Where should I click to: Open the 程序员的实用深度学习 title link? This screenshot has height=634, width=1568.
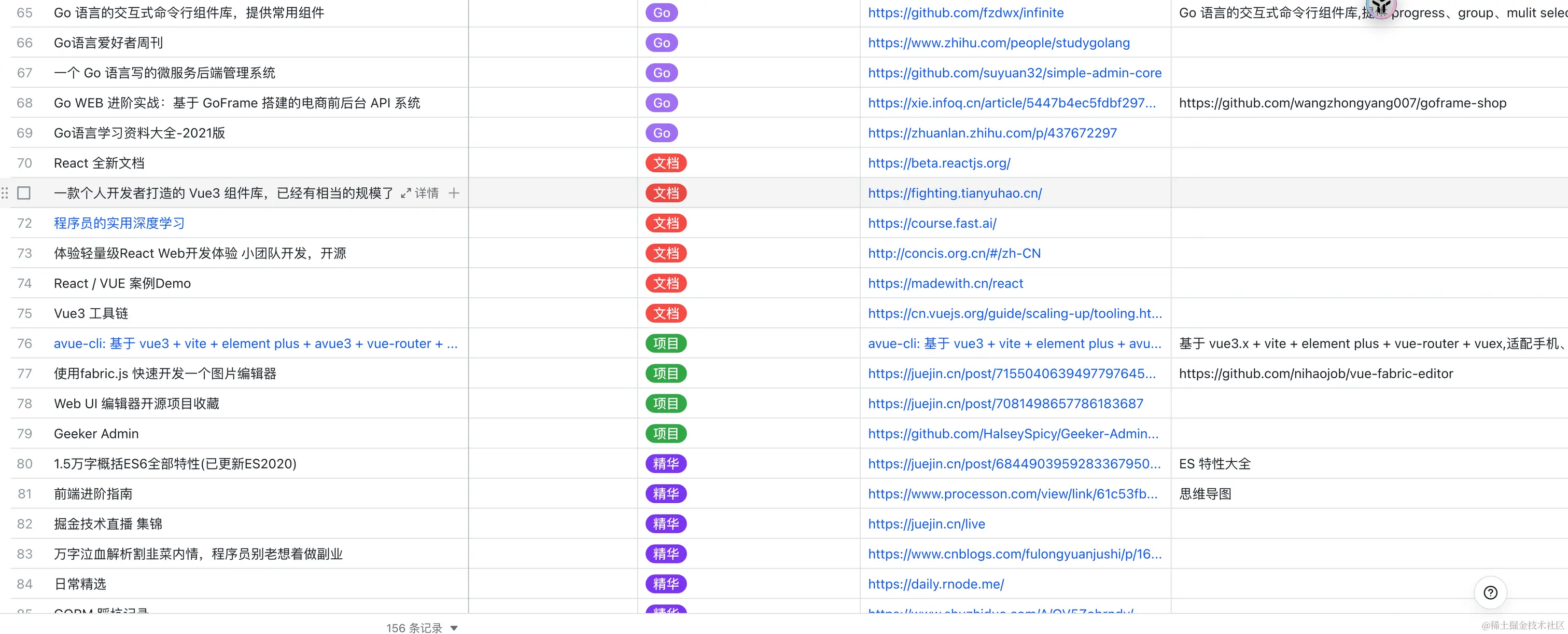(119, 223)
